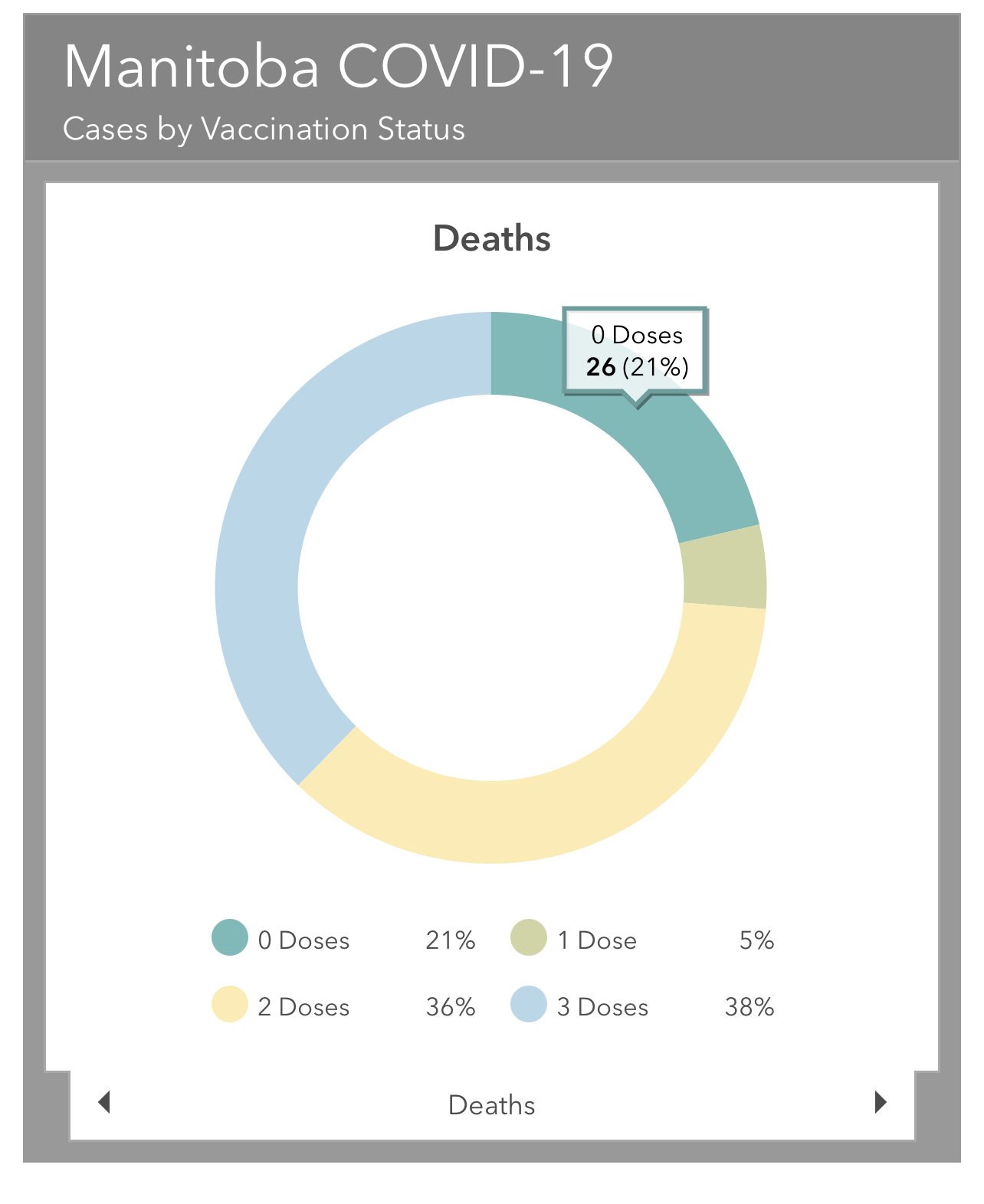984x1204 pixels.
Task: Click the Cases by Vaccination Status subtitle
Action: pos(264,129)
